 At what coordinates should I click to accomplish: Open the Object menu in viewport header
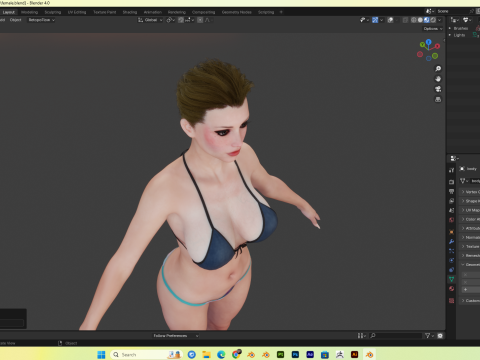tap(15, 20)
